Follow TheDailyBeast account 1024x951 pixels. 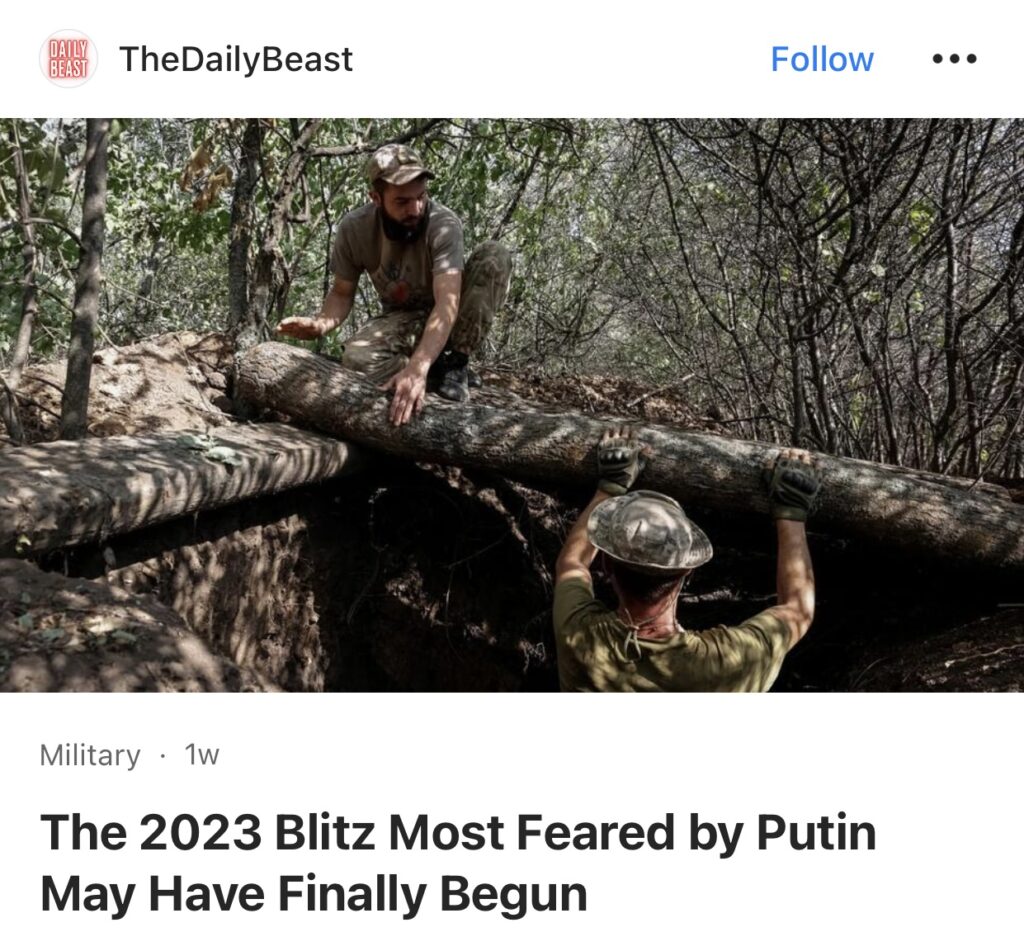pos(822,59)
